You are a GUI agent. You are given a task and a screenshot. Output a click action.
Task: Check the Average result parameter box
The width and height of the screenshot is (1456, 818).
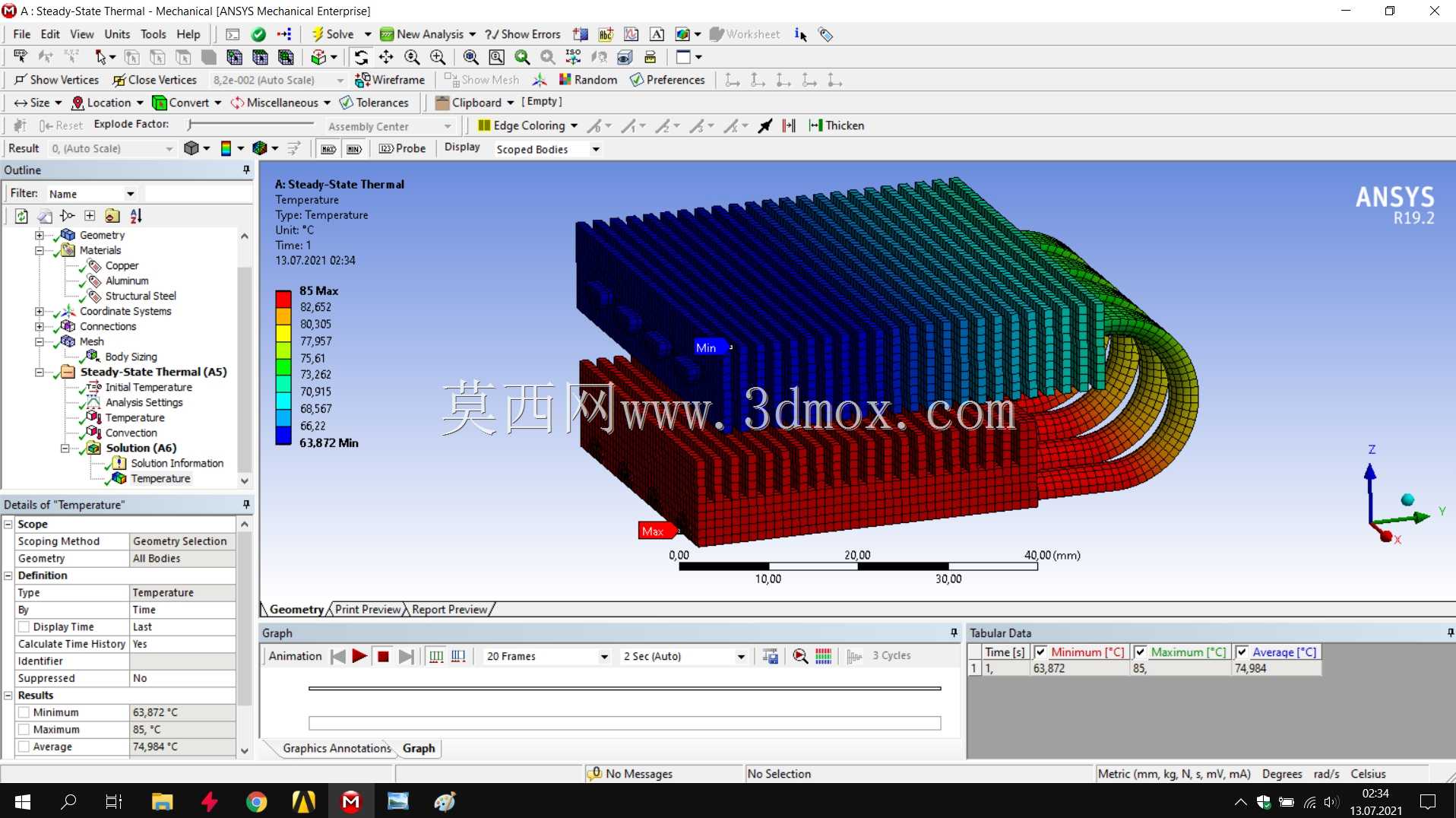24,747
